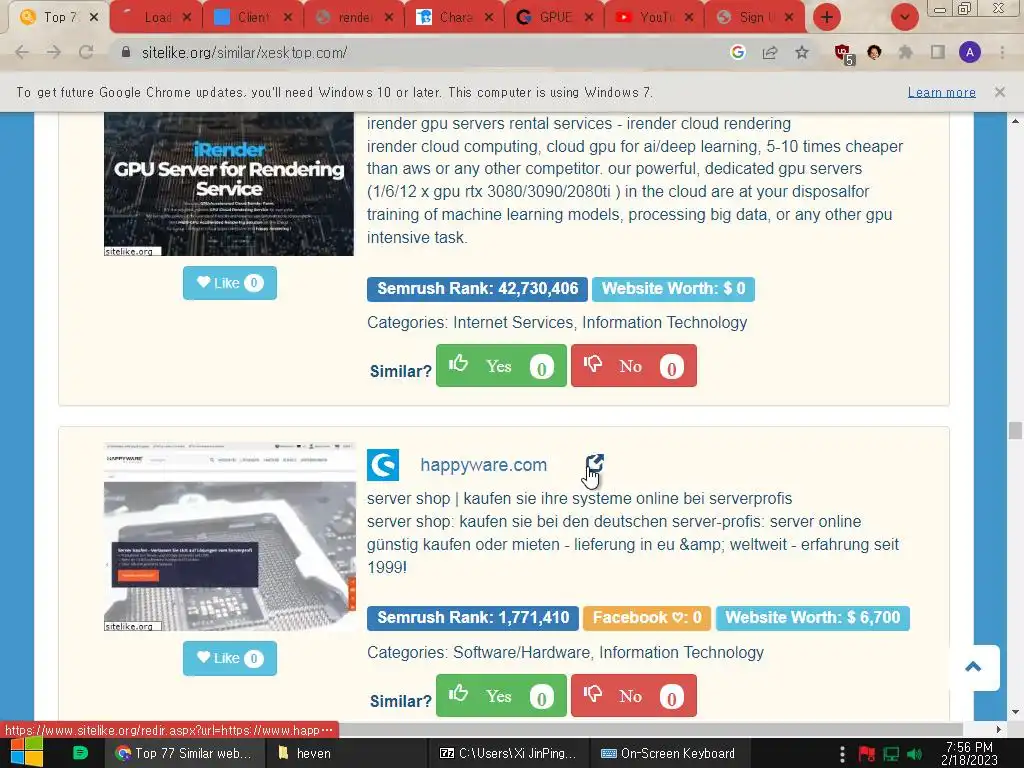Open the profile avatar A
This screenshot has width=1024, height=768.
point(970,52)
